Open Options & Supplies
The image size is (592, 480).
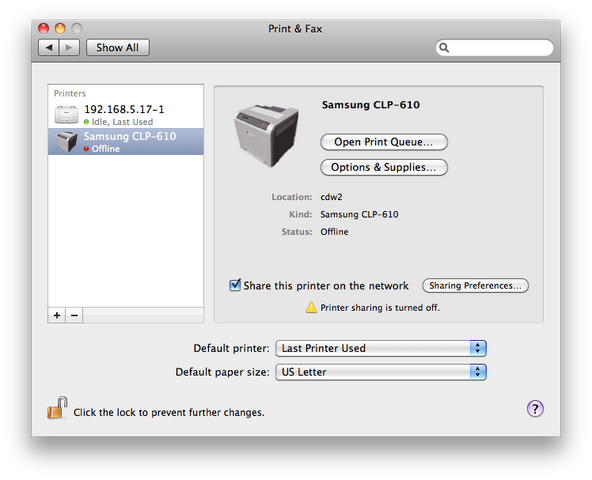(x=384, y=167)
